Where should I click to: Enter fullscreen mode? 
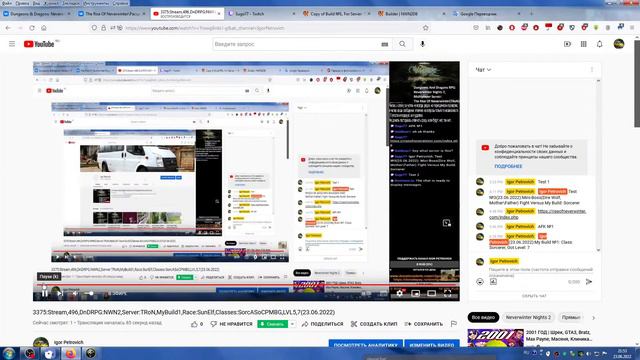(447, 293)
